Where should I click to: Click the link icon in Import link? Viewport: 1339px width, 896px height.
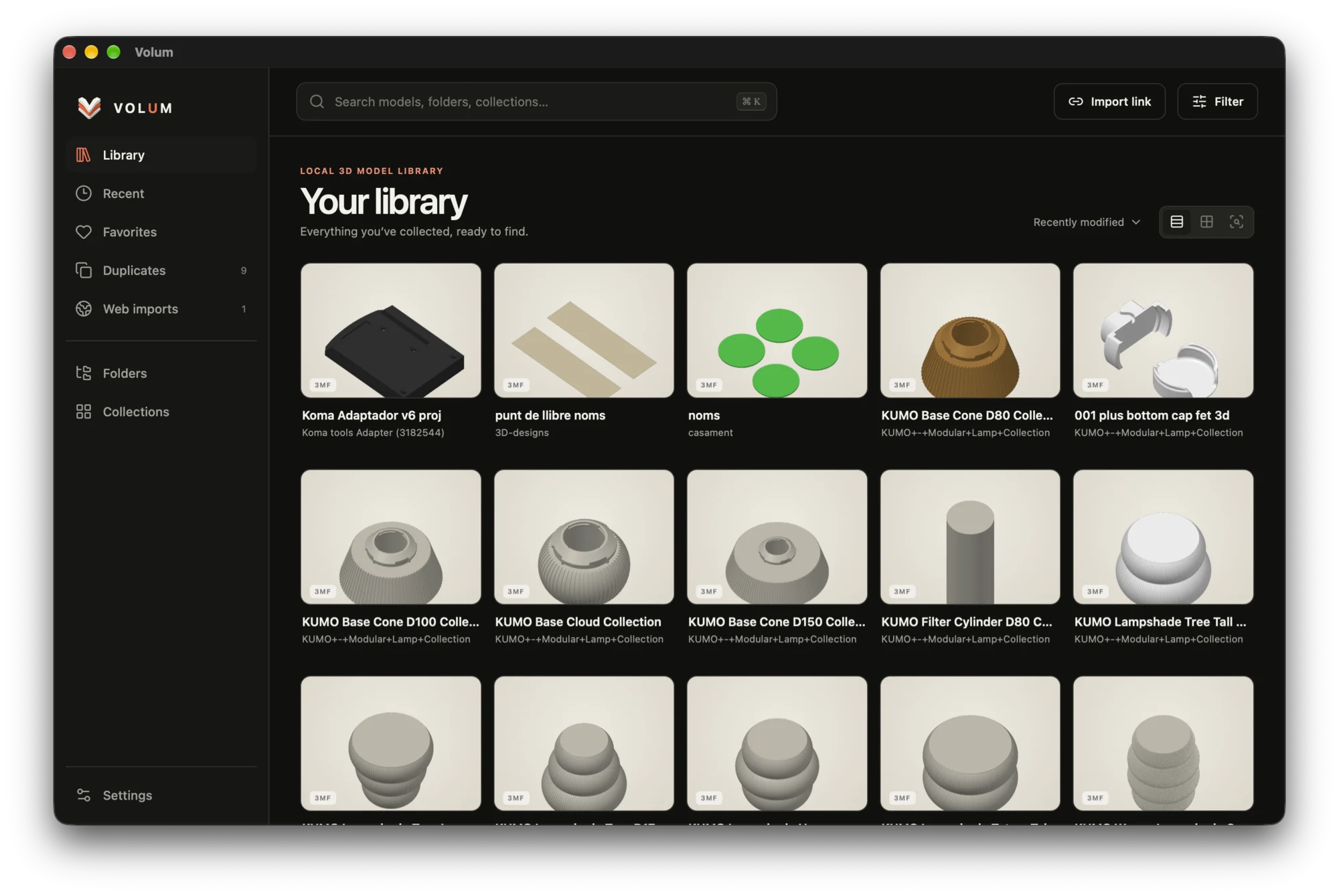pyautogui.click(x=1075, y=102)
